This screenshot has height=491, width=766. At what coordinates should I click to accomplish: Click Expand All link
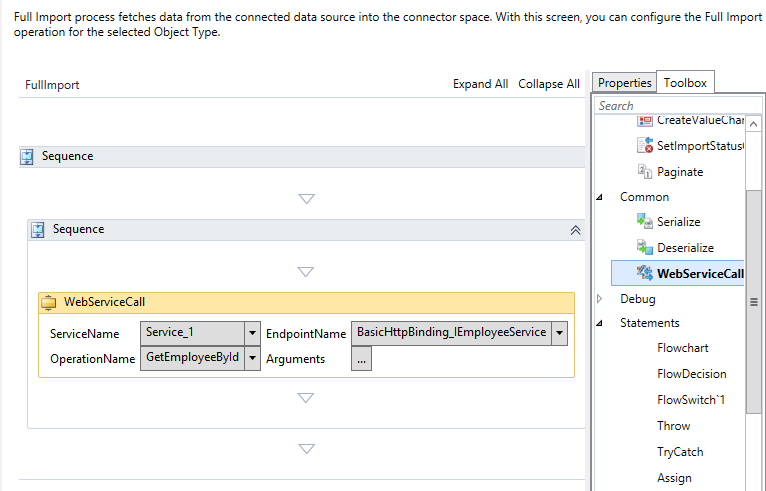pos(480,84)
